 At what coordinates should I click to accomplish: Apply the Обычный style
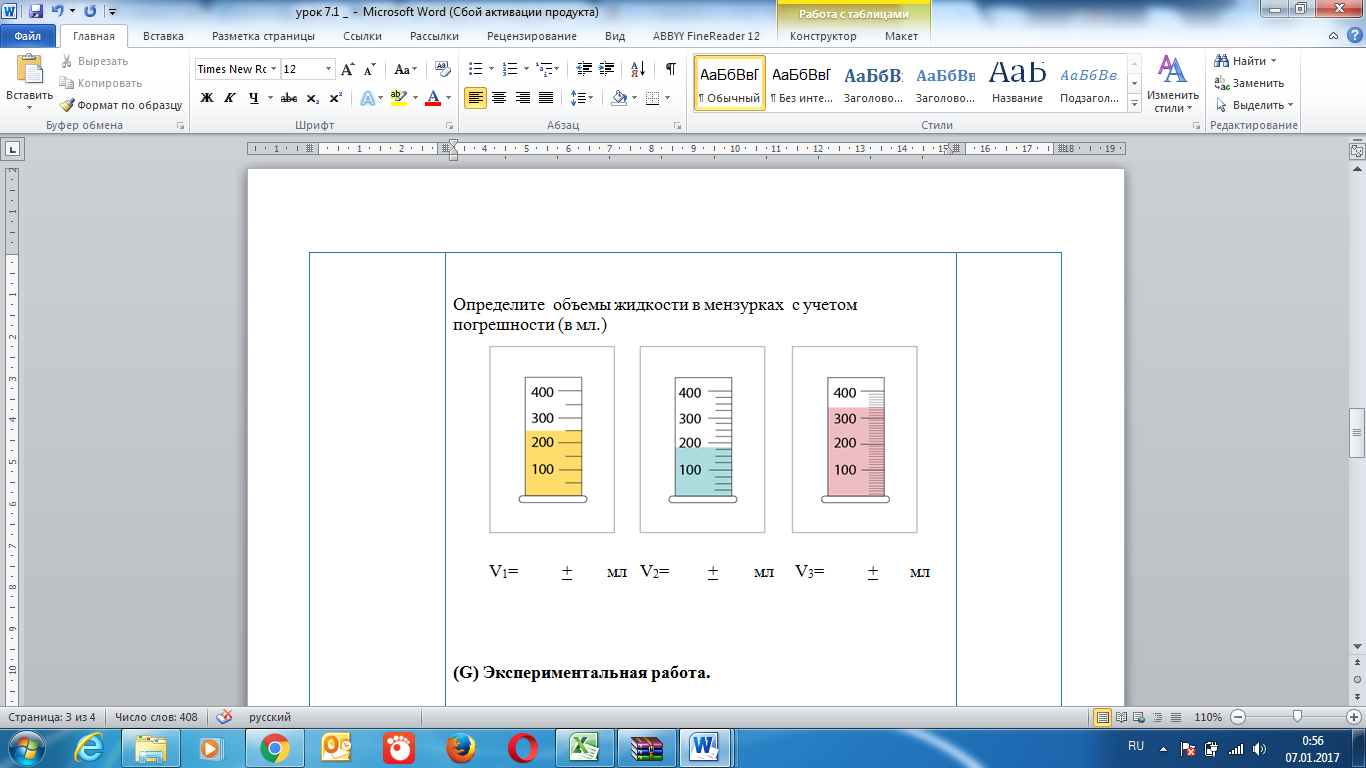point(729,83)
